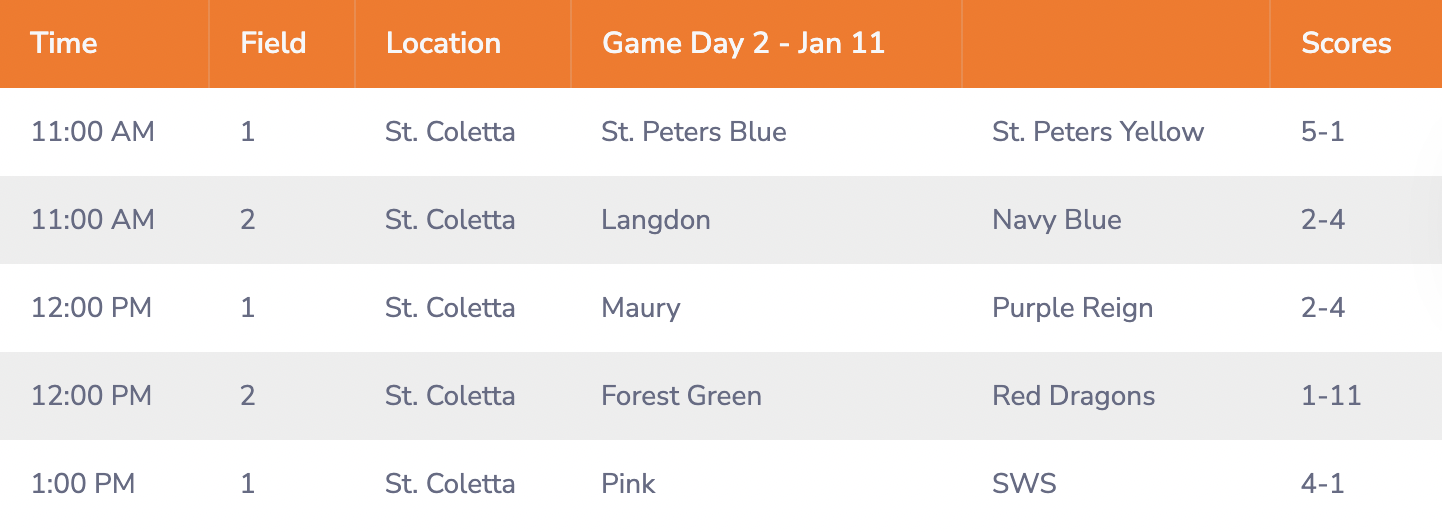Click the St. Peters Yellow team name

click(1098, 132)
